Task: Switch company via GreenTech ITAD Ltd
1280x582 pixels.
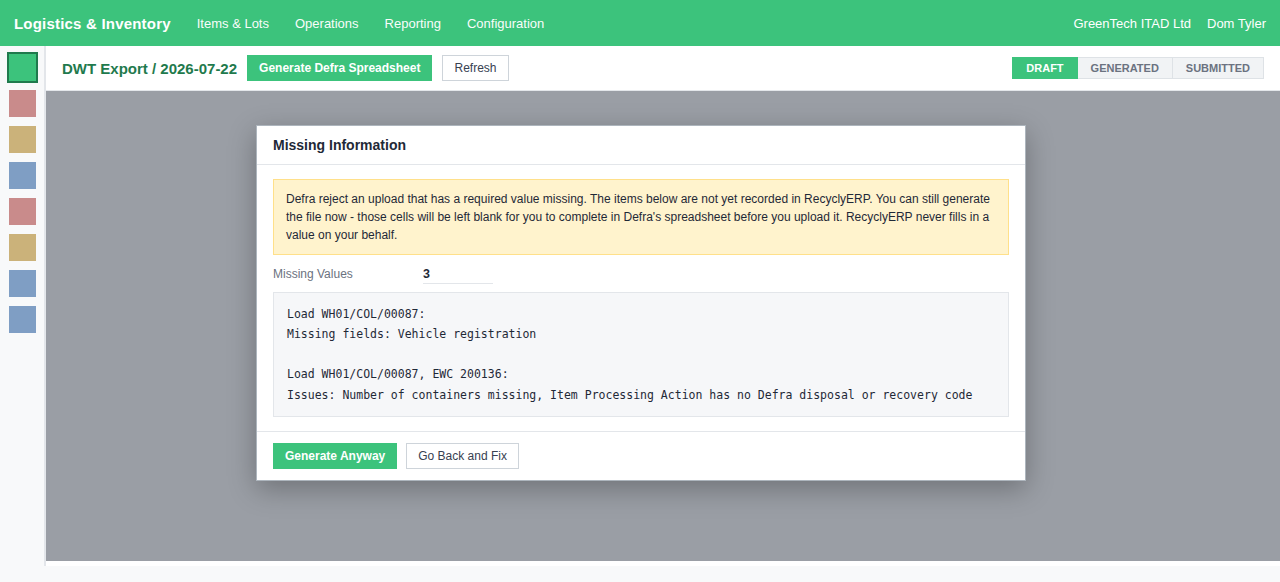Action: pos(1132,23)
